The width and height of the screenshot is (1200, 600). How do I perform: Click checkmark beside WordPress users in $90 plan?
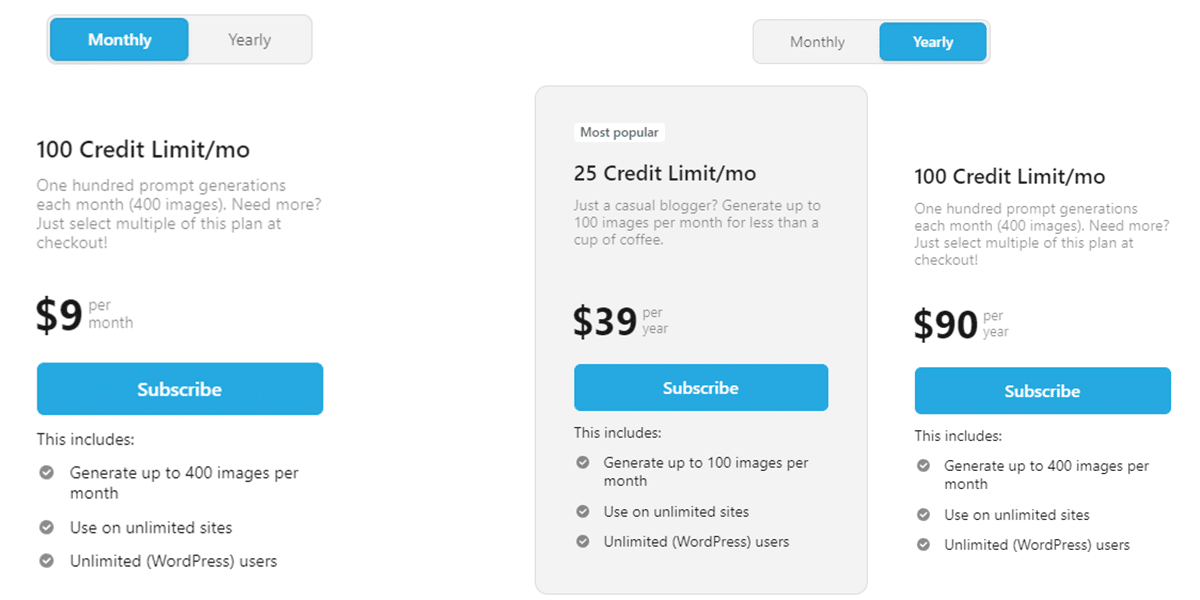pos(924,545)
